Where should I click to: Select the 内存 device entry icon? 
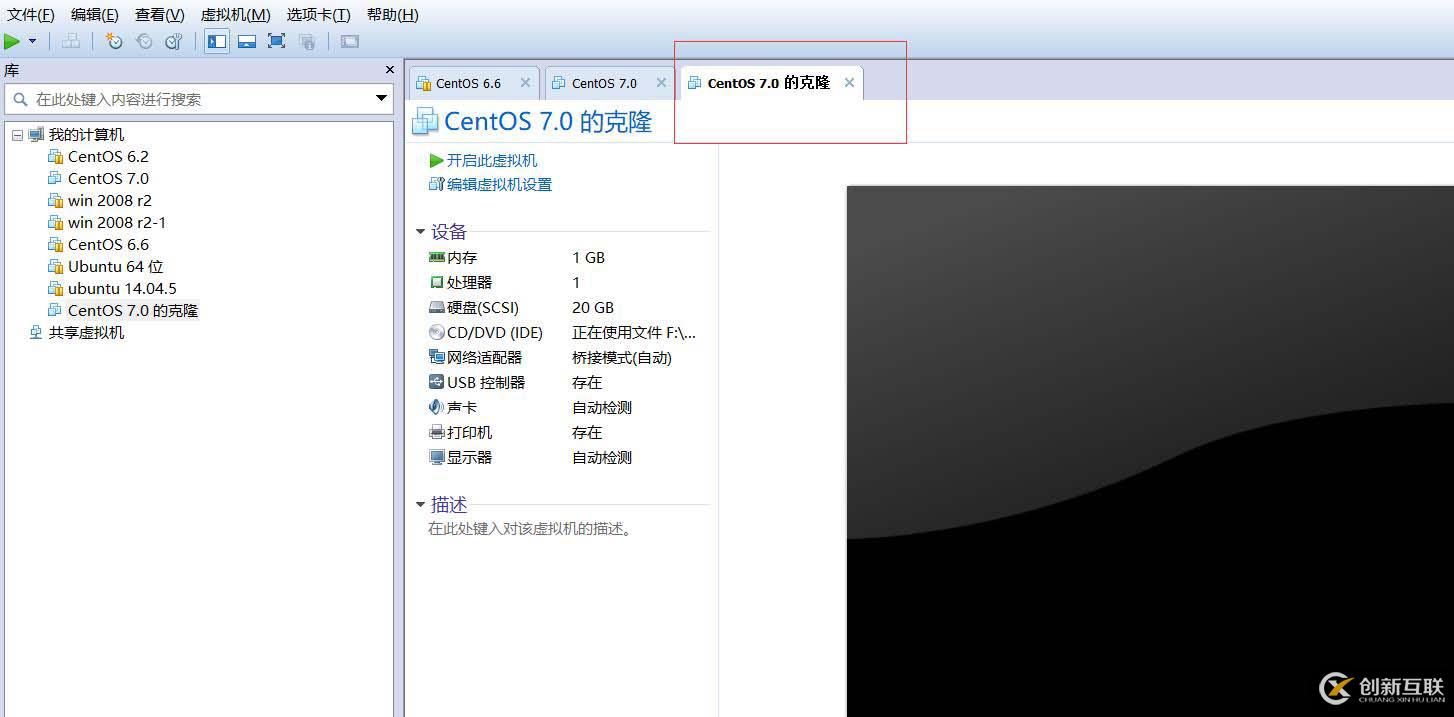point(437,257)
